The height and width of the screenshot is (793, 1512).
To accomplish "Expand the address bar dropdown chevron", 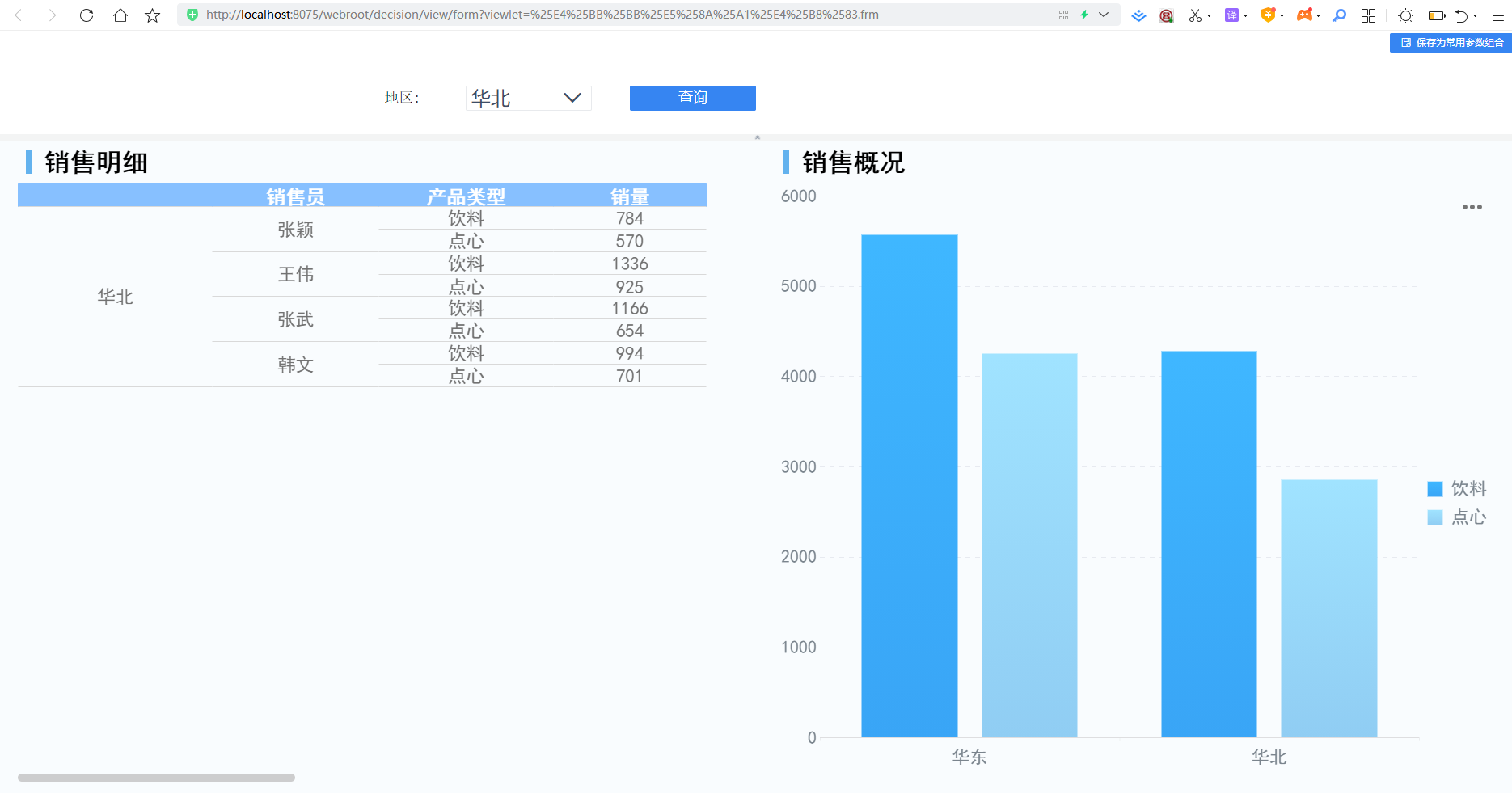I will click(1104, 15).
